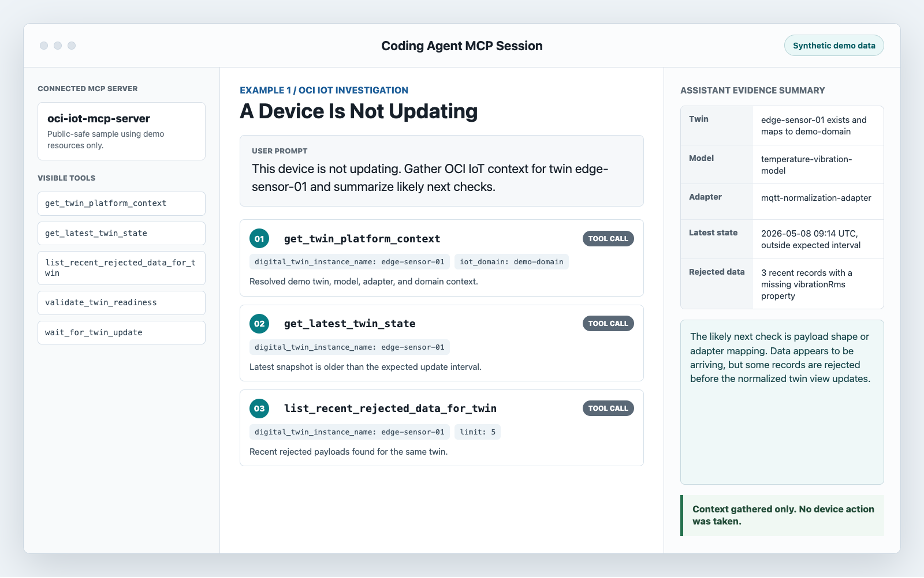This screenshot has height=578, width=924.
Task: Select get_twin_platform_context in visible tools
Action: point(121,203)
